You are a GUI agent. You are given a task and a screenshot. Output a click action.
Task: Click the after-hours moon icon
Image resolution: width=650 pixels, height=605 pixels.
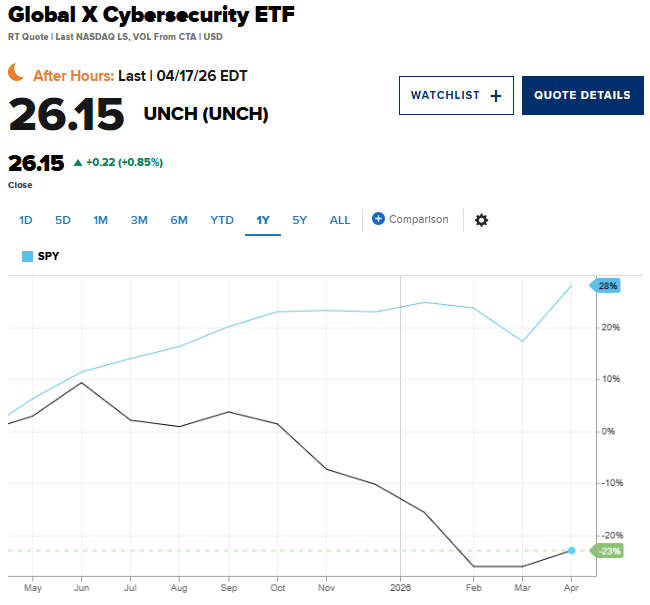click(17, 73)
